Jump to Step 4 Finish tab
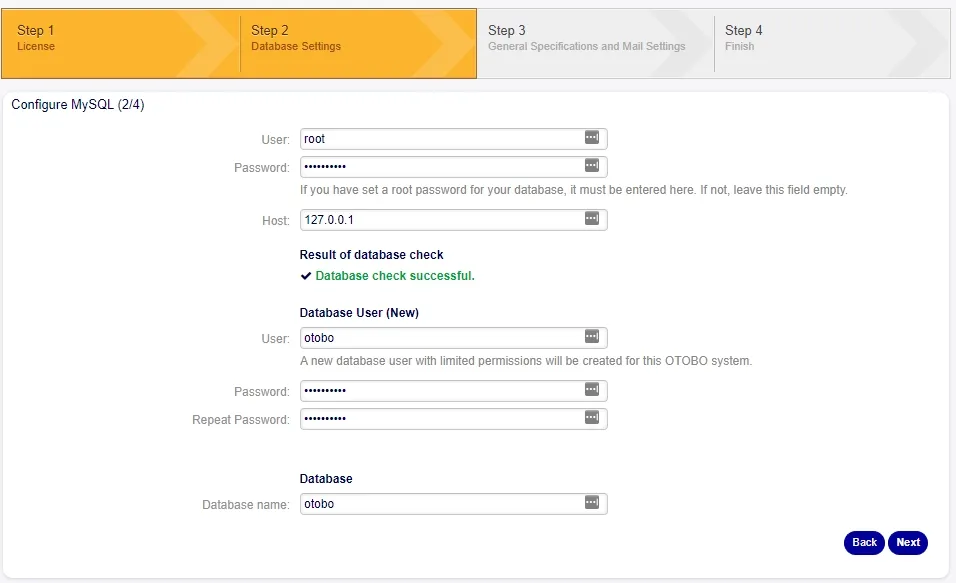This screenshot has height=583, width=956. (832, 43)
